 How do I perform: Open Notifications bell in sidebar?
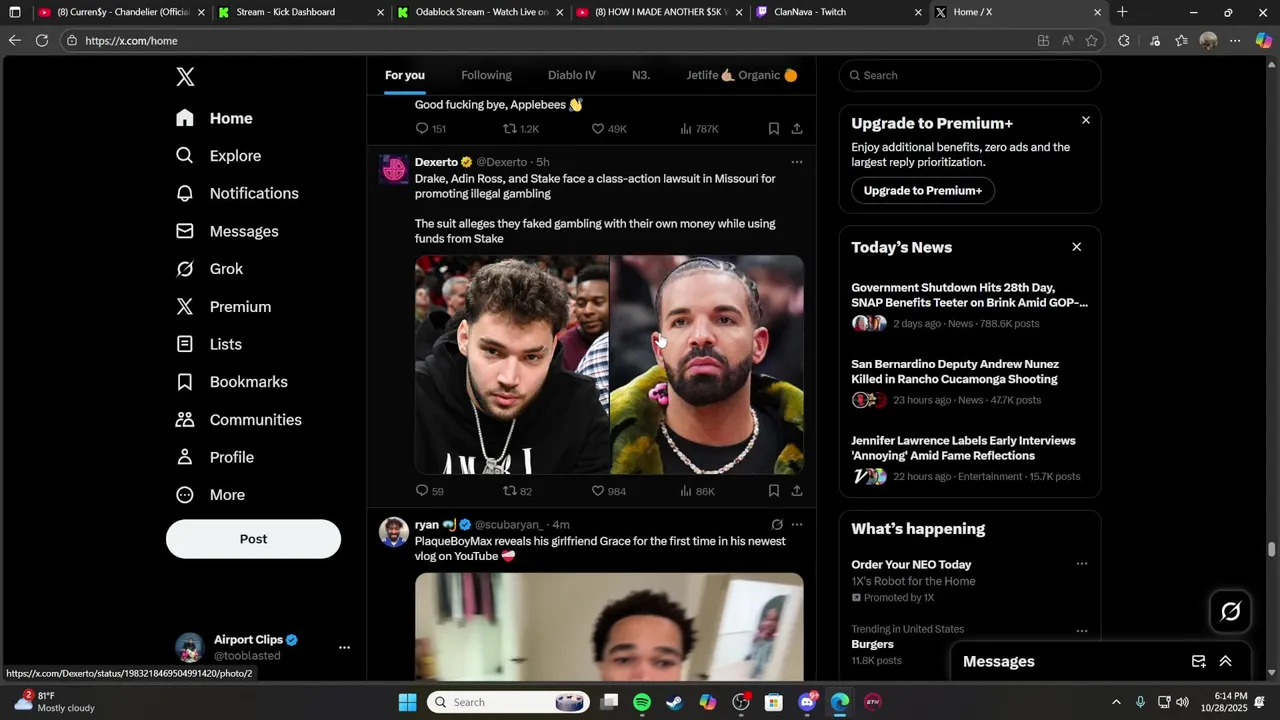point(185,193)
